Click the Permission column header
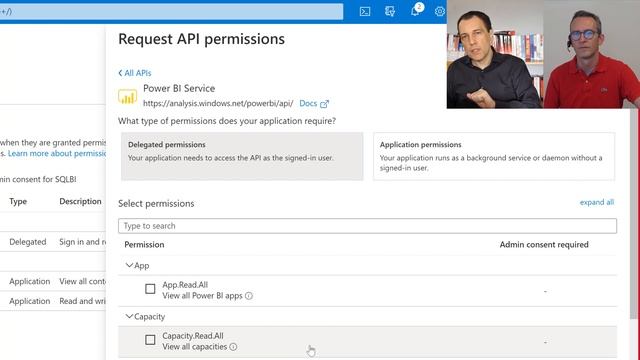Screen dimensions: 640x360 coord(144,244)
